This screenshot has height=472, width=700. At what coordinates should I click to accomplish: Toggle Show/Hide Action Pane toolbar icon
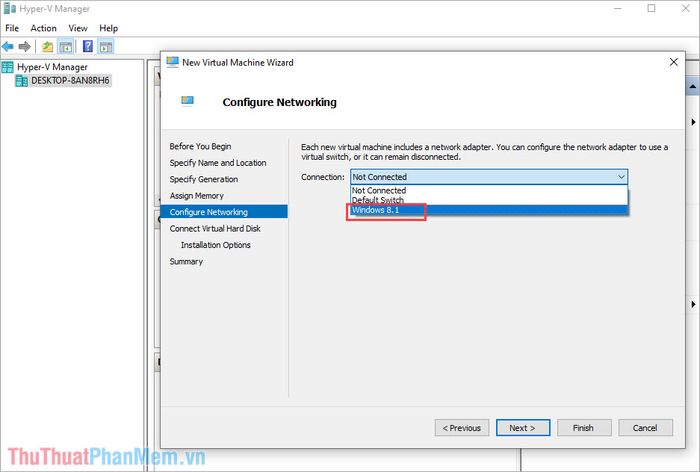click(x=106, y=46)
